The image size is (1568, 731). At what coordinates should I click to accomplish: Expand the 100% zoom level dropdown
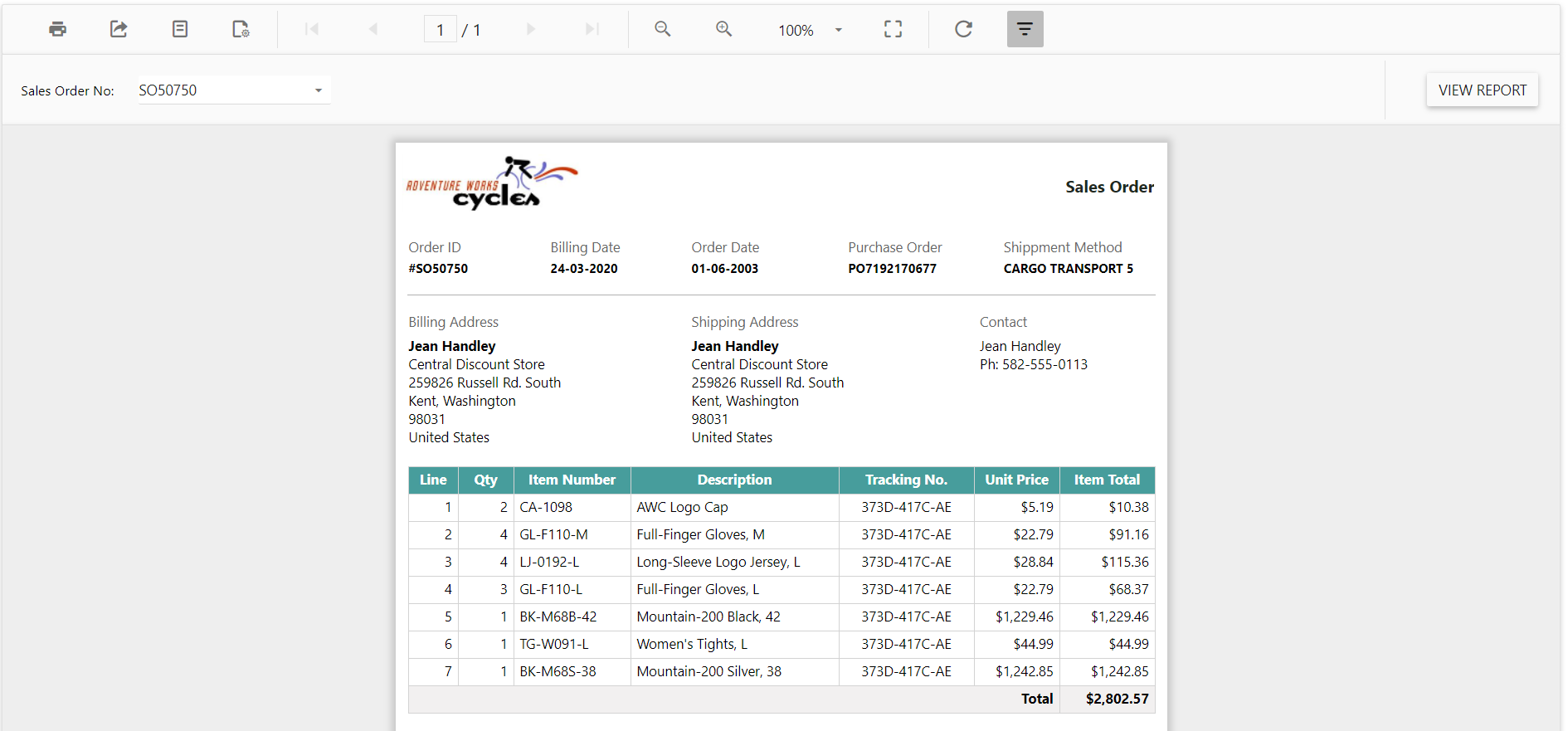(838, 30)
